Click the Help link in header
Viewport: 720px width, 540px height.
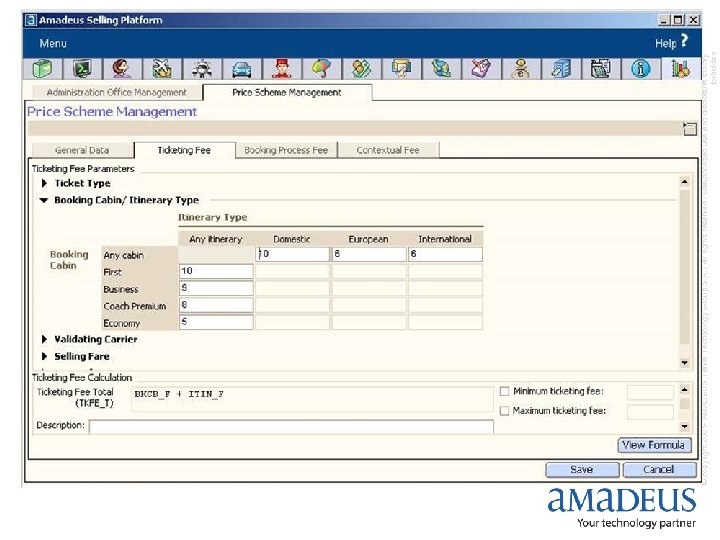pos(665,44)
